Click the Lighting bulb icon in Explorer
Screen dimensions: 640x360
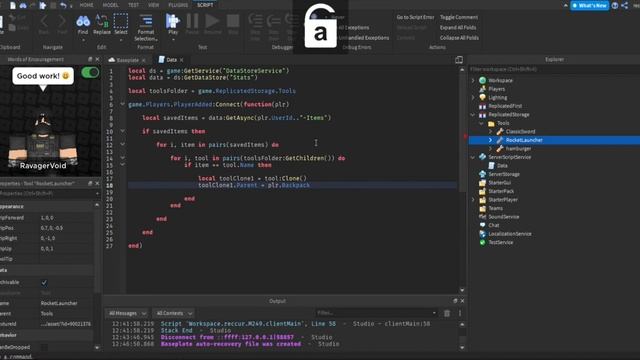(483, 98)
